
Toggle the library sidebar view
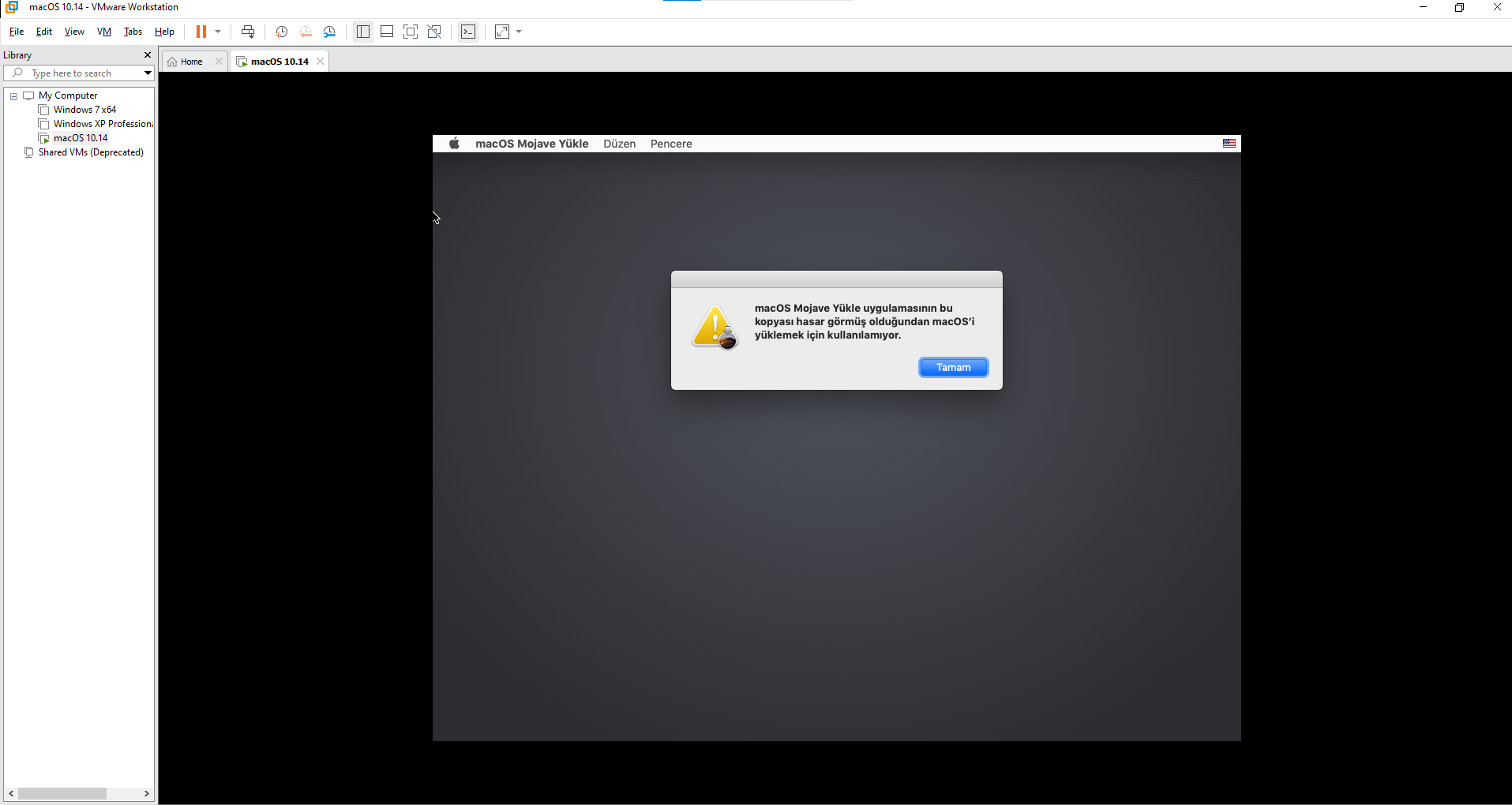(363, 32)
